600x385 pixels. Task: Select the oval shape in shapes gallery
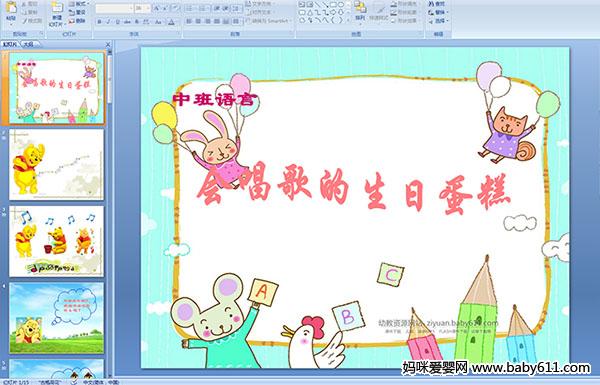coord(341,5)
